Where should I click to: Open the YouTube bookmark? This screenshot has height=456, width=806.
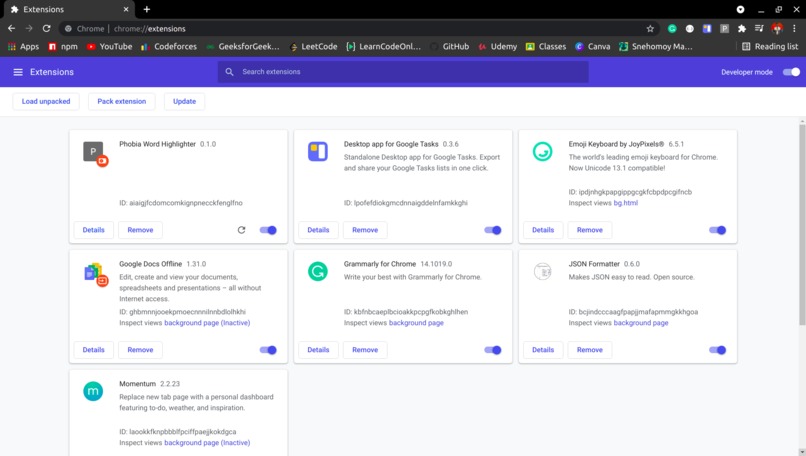pos(109,46)
